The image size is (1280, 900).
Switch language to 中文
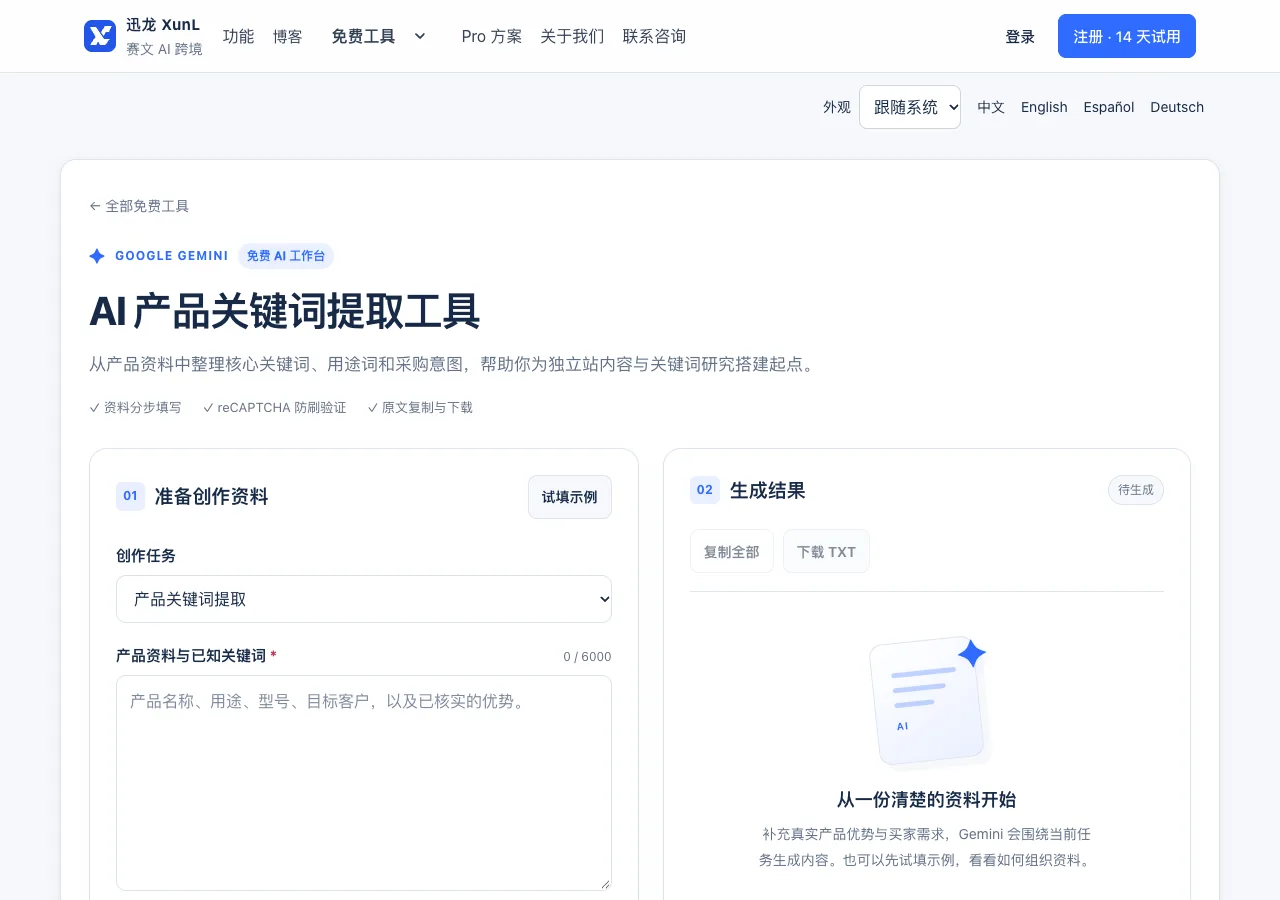(x=991, y=107)
